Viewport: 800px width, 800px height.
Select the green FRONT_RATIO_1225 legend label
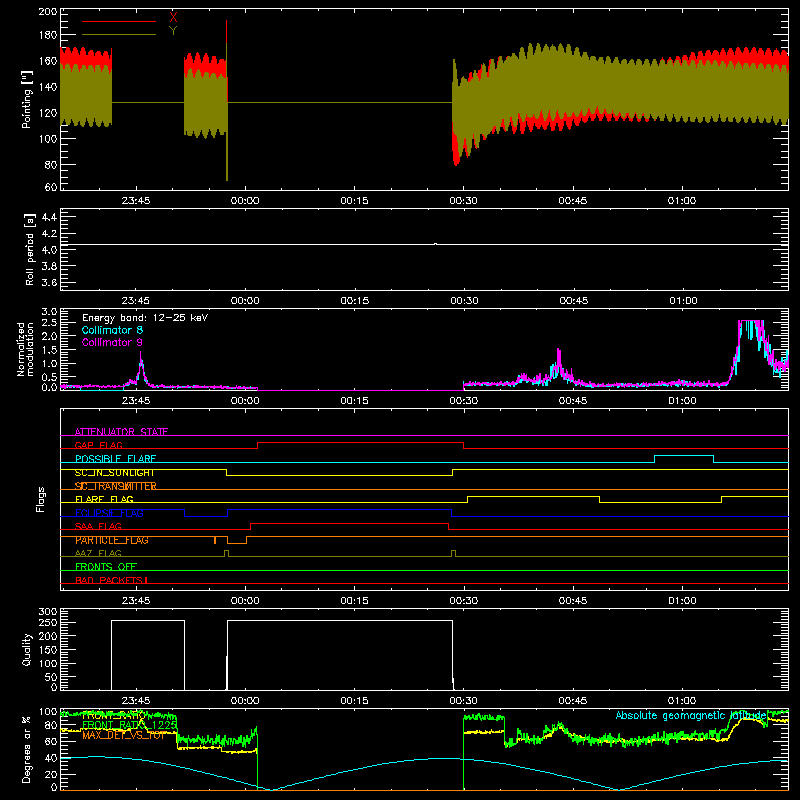[130, 725]
